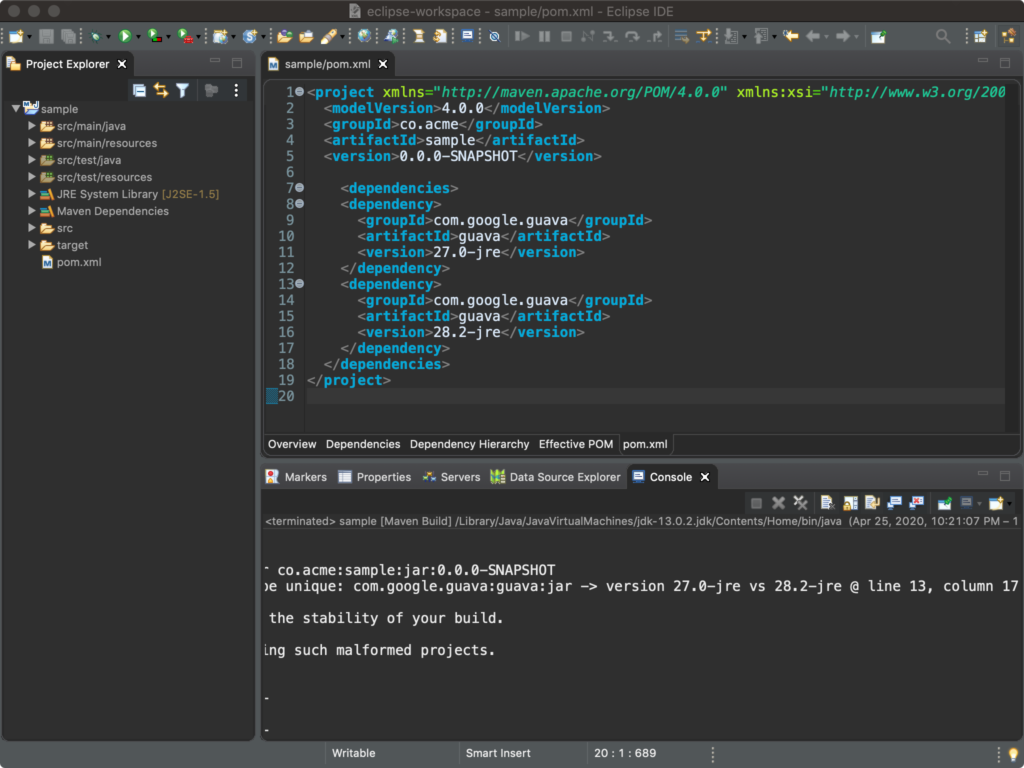Open the Effective POM editor tab
Image resolution: width=1024 pixels, height=768 pixels.
[x=575, y=444]
